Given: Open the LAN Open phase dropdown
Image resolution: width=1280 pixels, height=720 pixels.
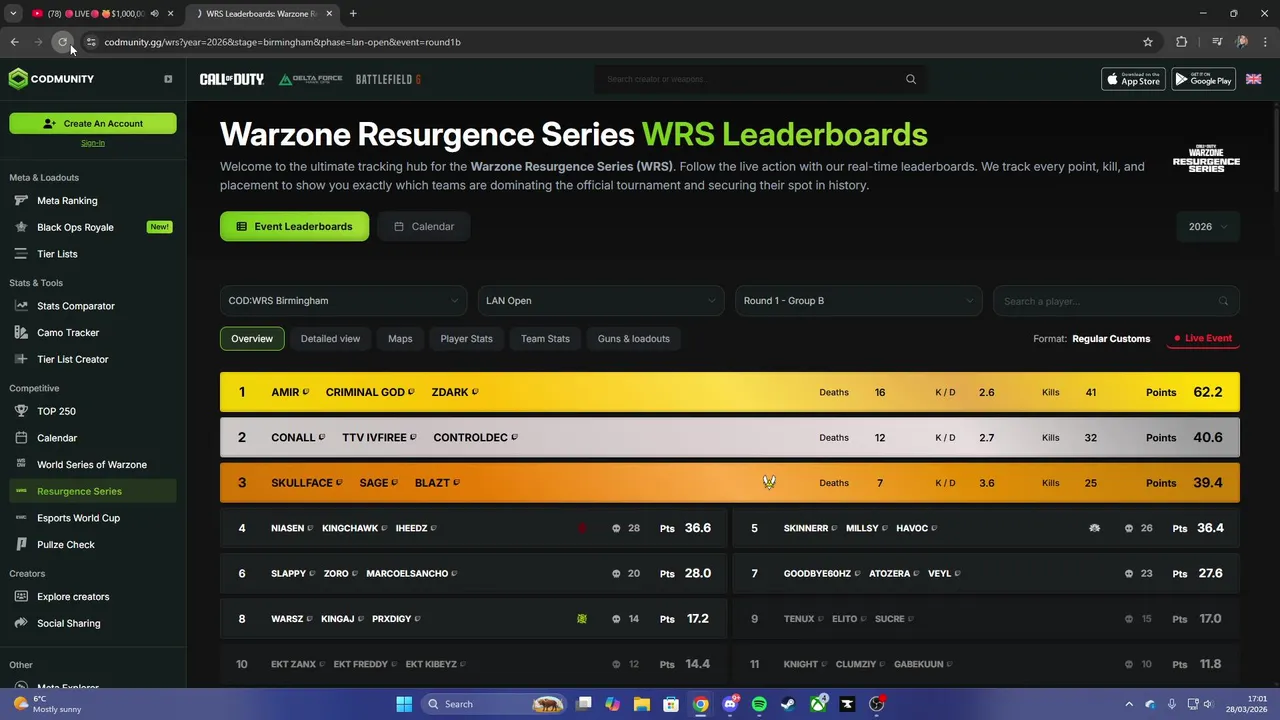Looking at the screenshot, I should (x=601, y=301).
